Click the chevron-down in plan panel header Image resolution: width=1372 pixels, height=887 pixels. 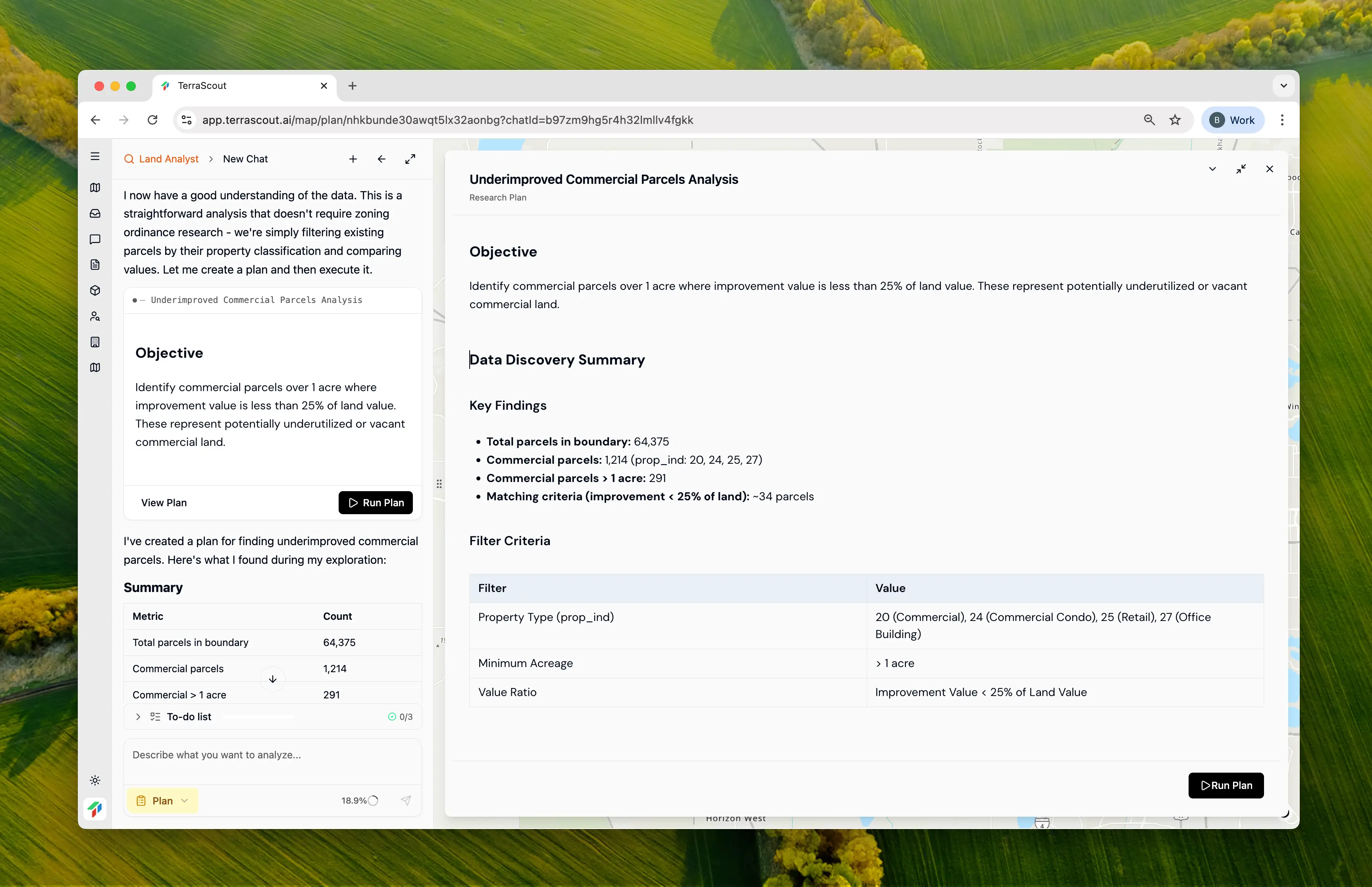[1212, 169]
